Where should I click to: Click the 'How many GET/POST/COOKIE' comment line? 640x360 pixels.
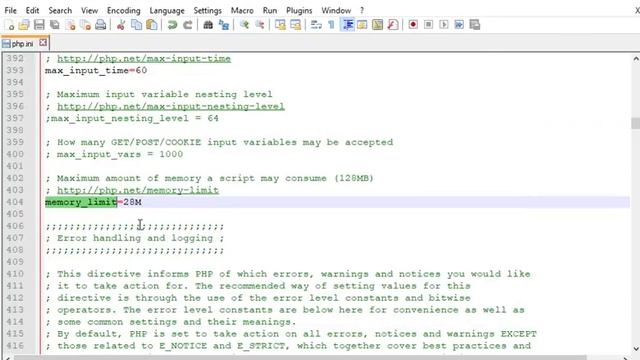tap(219, 142)
